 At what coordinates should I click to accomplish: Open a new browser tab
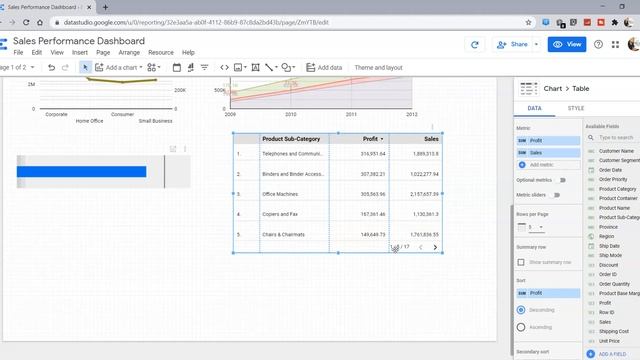pyautogui.click(x=105, y=7)
